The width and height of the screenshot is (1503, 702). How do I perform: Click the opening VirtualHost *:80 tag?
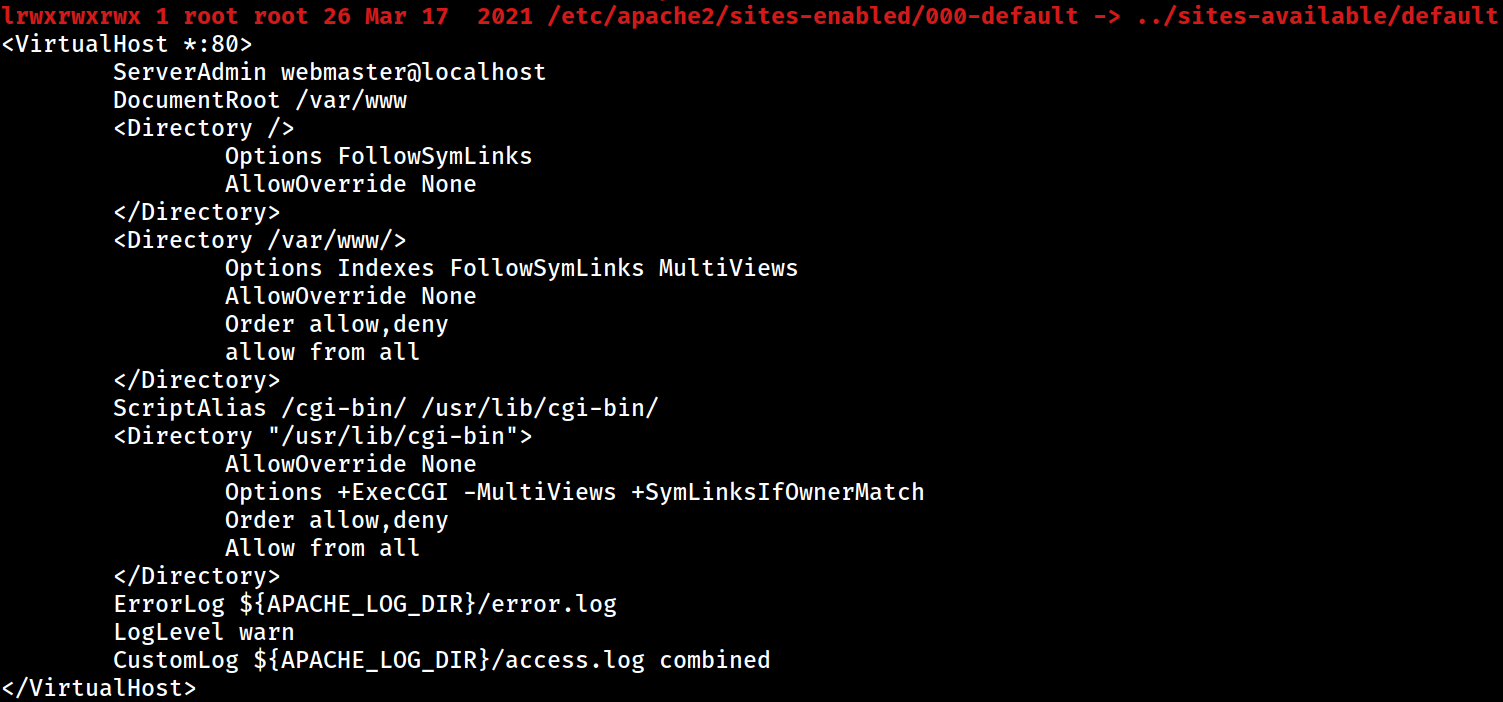tap(127, 44)
